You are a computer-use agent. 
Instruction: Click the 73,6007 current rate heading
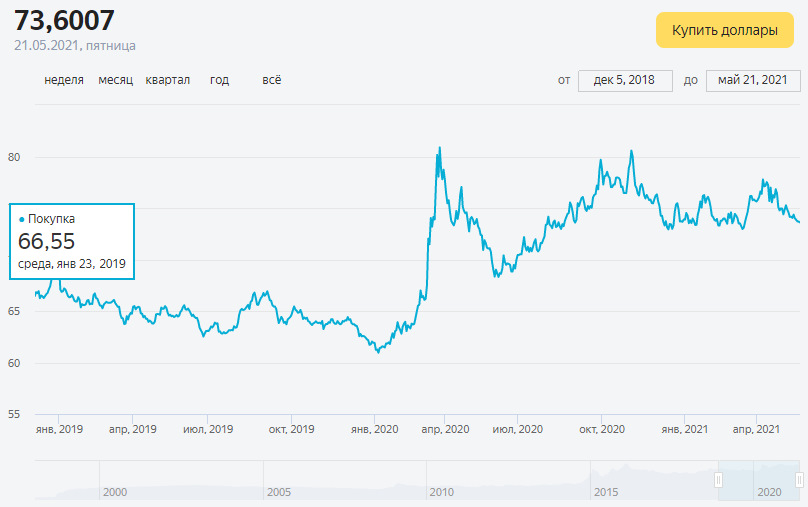pyautogui.click(x=65, y=19)
